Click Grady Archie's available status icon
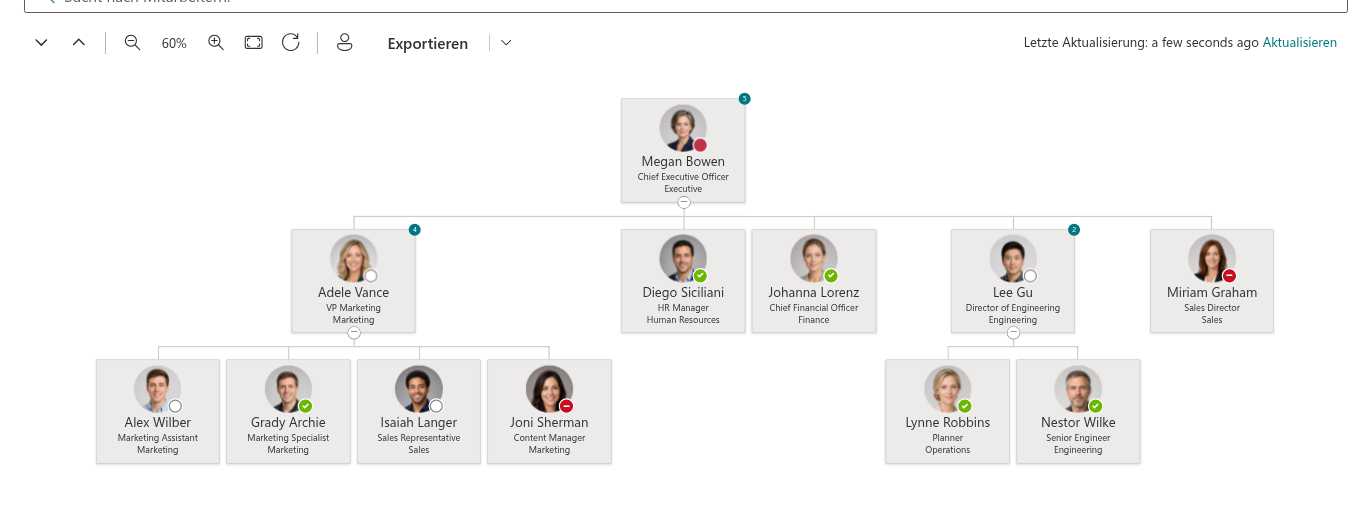The width and height of the screenshot is (1372, 510). click(x=306, y=406)
